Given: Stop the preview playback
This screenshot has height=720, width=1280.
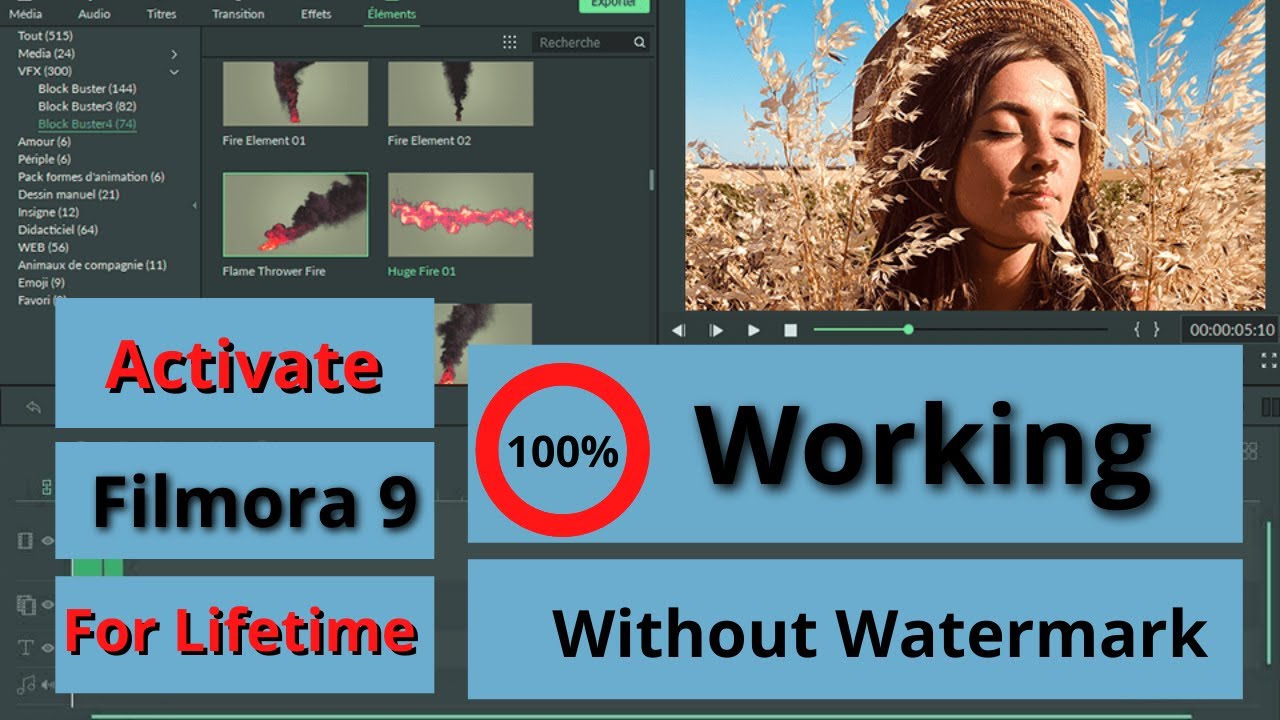Looking at the screenshot, I should 790,330.
